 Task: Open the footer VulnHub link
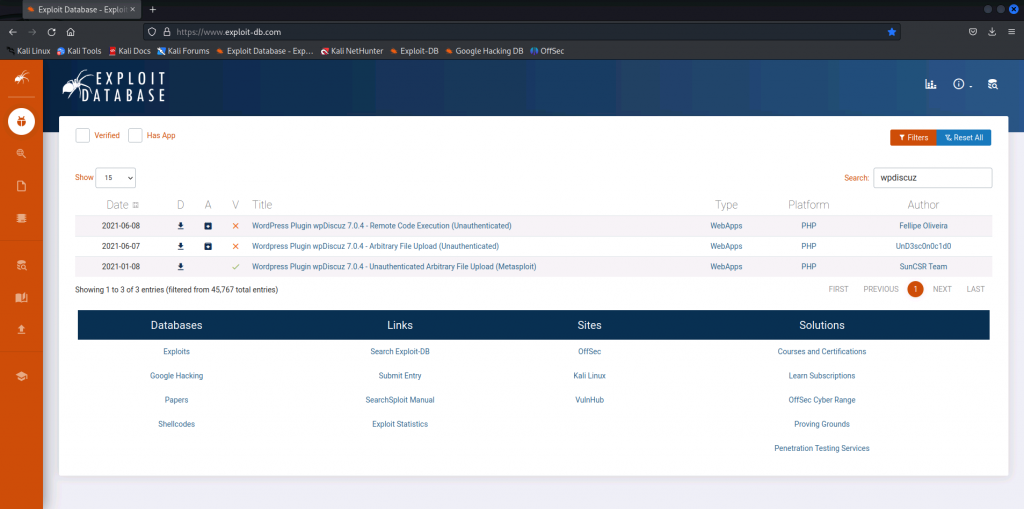click(589, 400)
